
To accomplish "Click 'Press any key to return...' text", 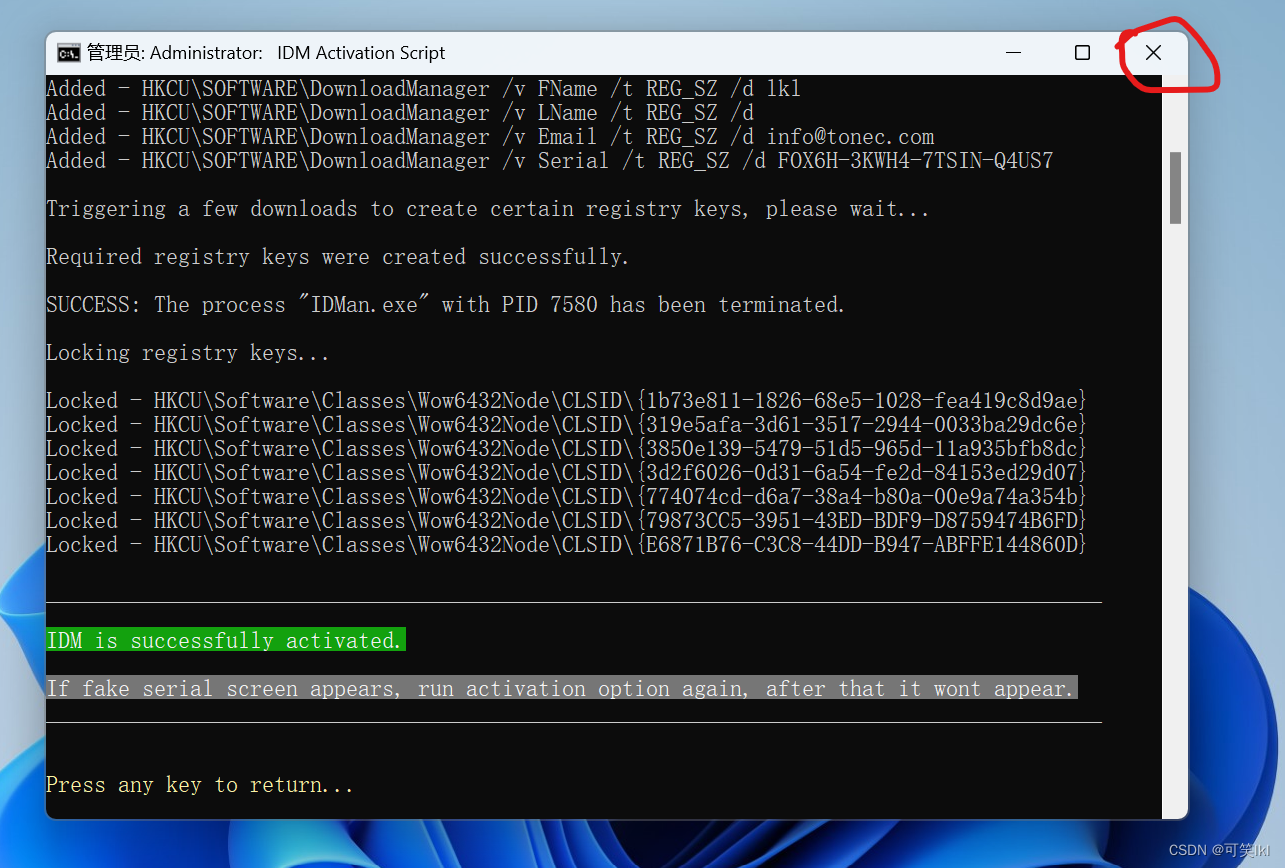I will pyautogui.click(x=200, y=785).
